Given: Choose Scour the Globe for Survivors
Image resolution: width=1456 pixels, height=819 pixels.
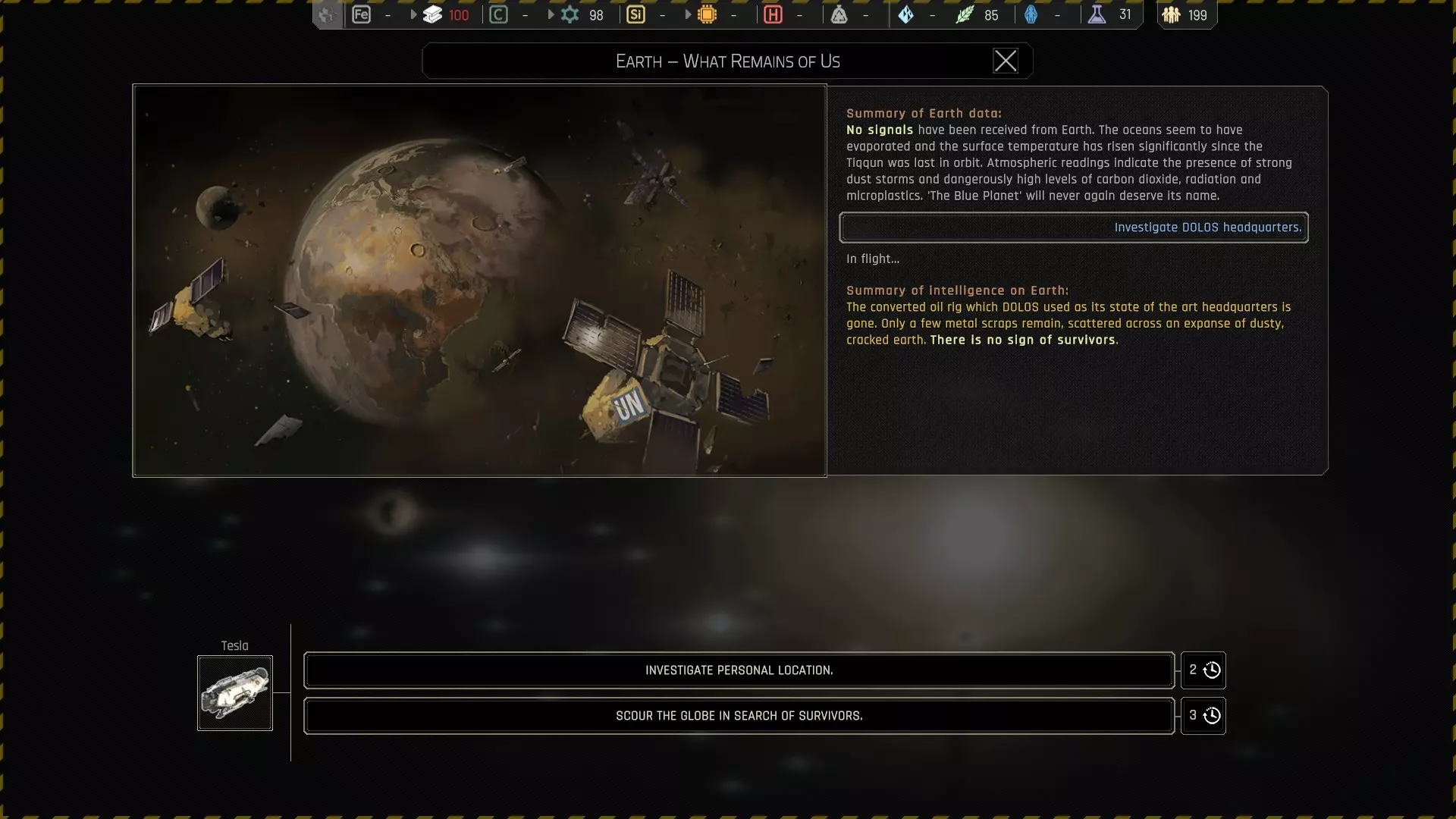Looking at the screenshot, I should (739, 716).
